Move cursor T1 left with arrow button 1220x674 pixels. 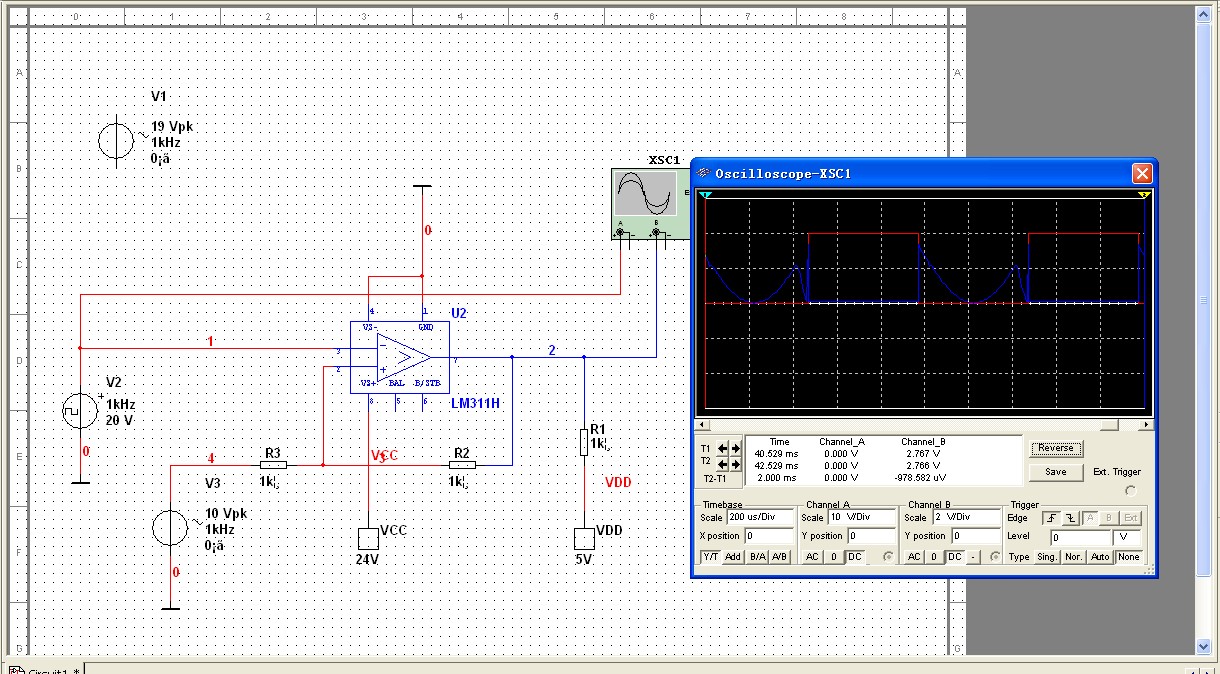(x=723, y=450)
